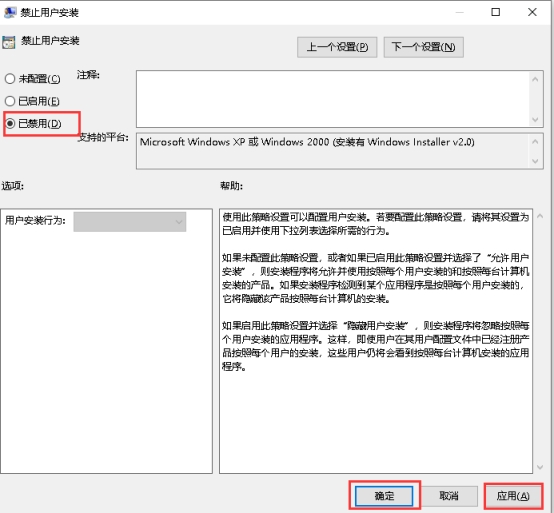
Task: Select the 已启用(E) radio button
Action: [x=10, y=101]
